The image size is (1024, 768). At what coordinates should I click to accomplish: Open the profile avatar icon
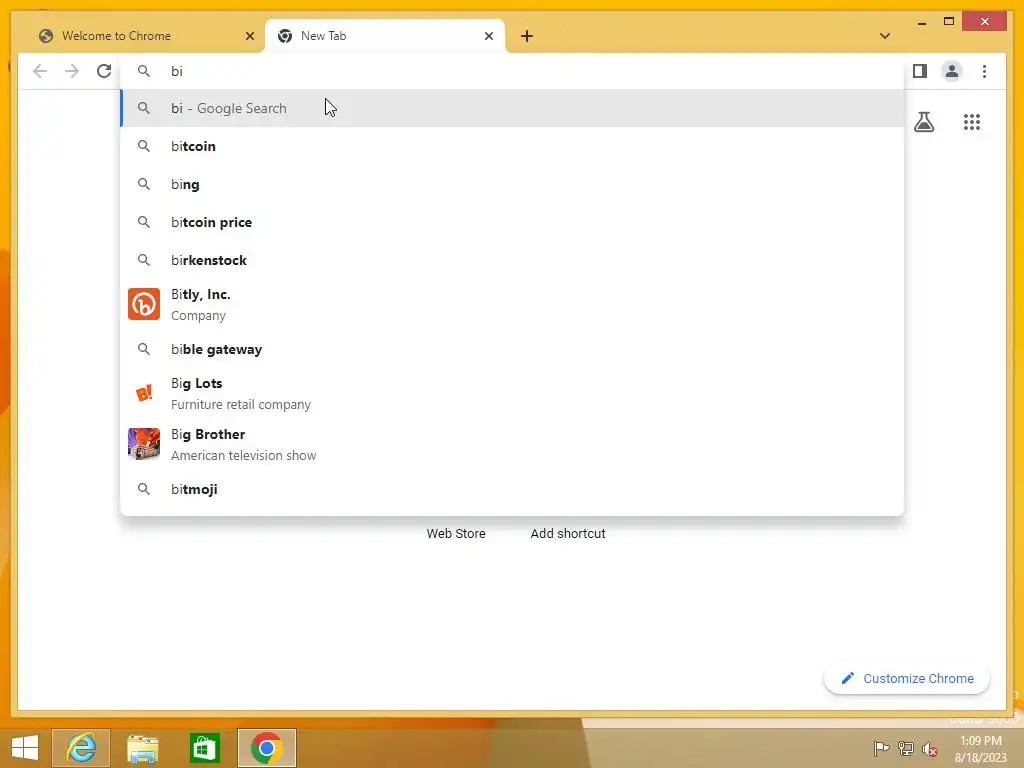(x=952, y=71)
